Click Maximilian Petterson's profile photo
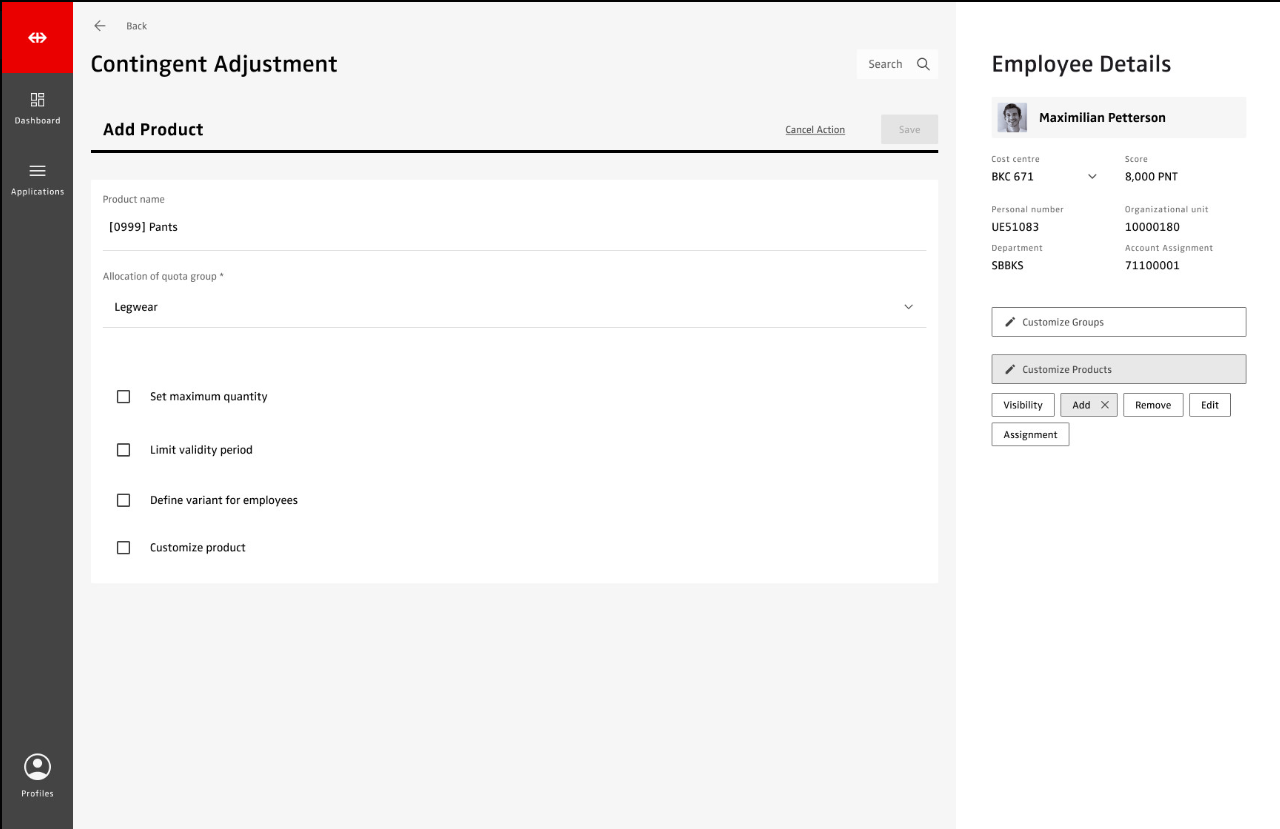 (1012, 118)
